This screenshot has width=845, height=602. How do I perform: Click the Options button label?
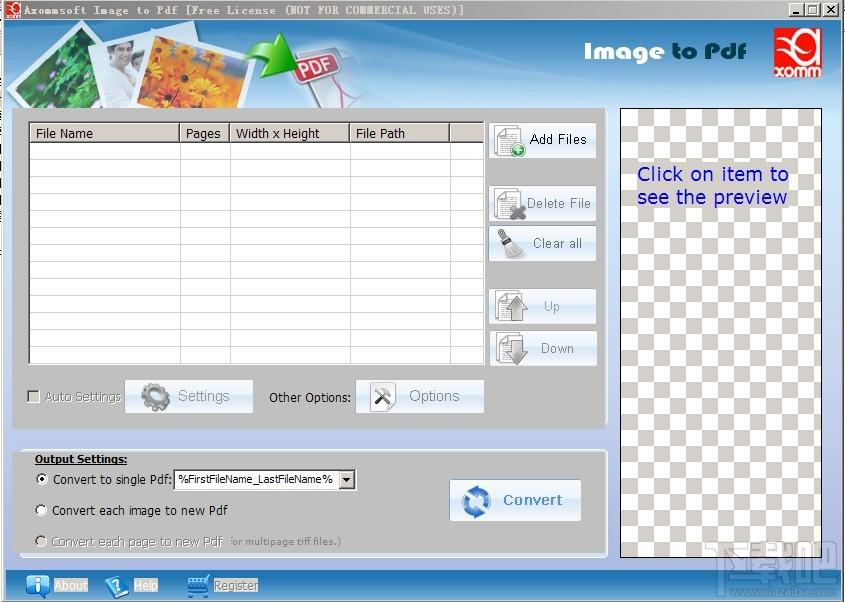coord(434,396)
